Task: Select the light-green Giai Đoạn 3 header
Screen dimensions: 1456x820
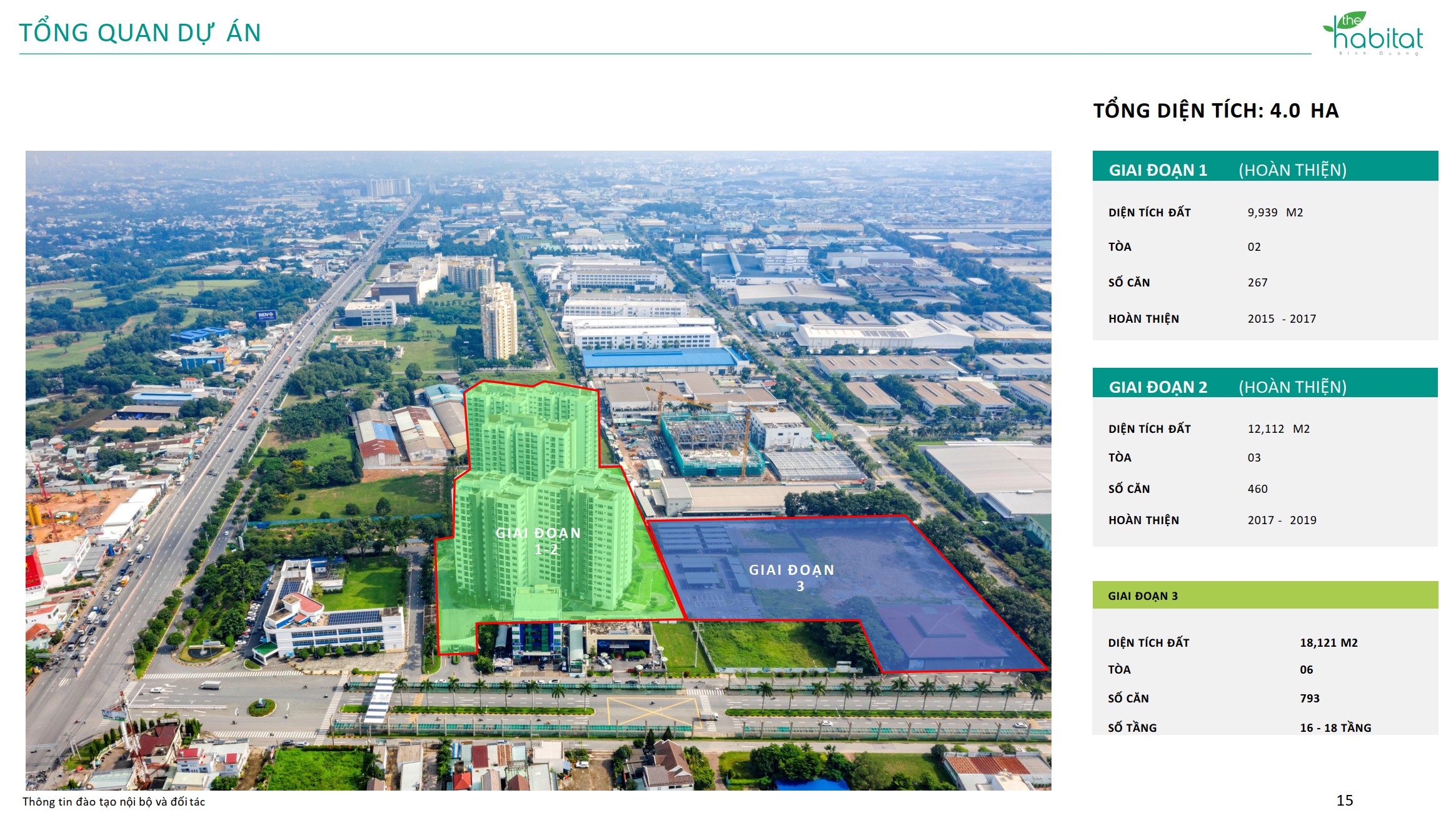Action: [x=1265, y=595]
